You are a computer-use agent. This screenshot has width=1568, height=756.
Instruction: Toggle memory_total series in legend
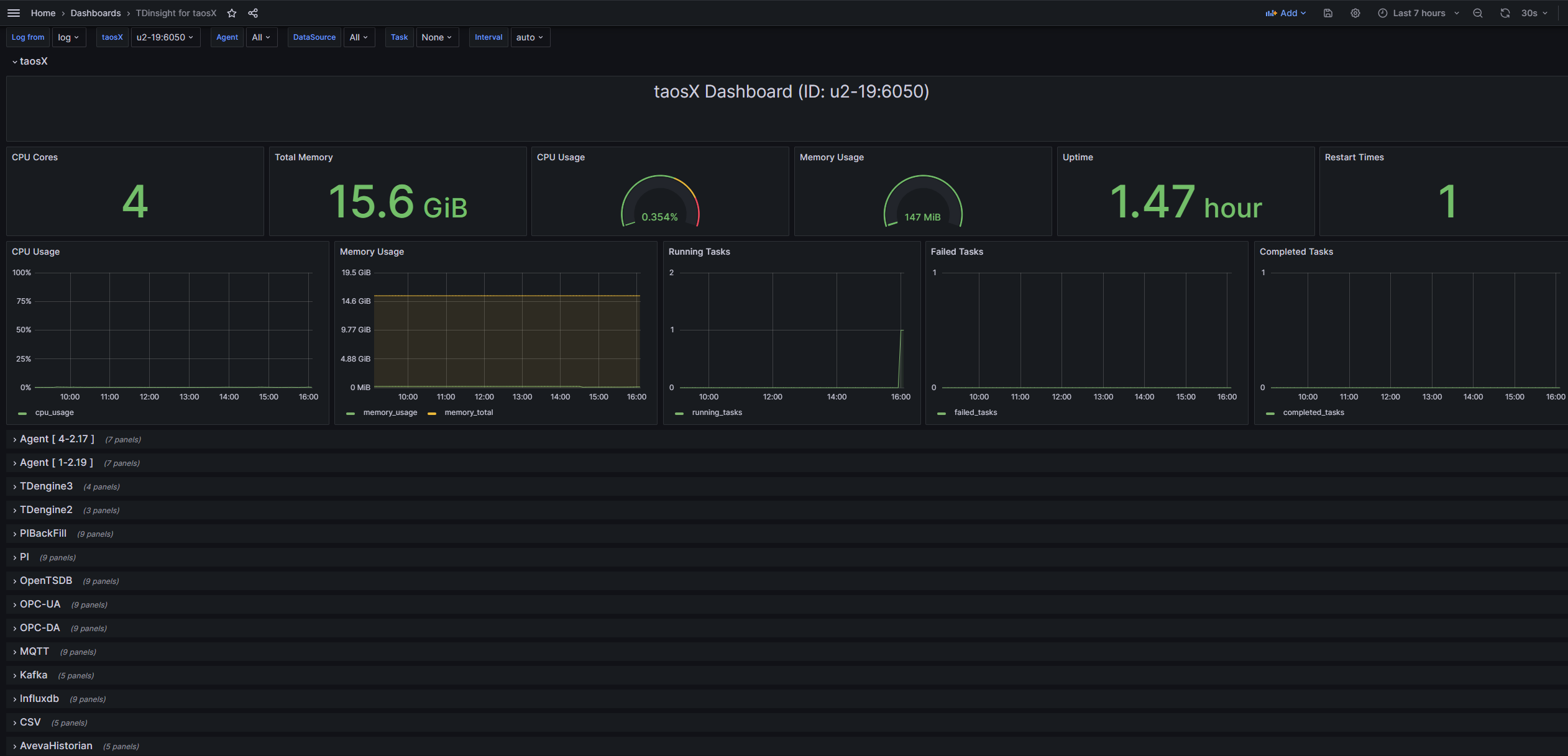click(469, 412)
